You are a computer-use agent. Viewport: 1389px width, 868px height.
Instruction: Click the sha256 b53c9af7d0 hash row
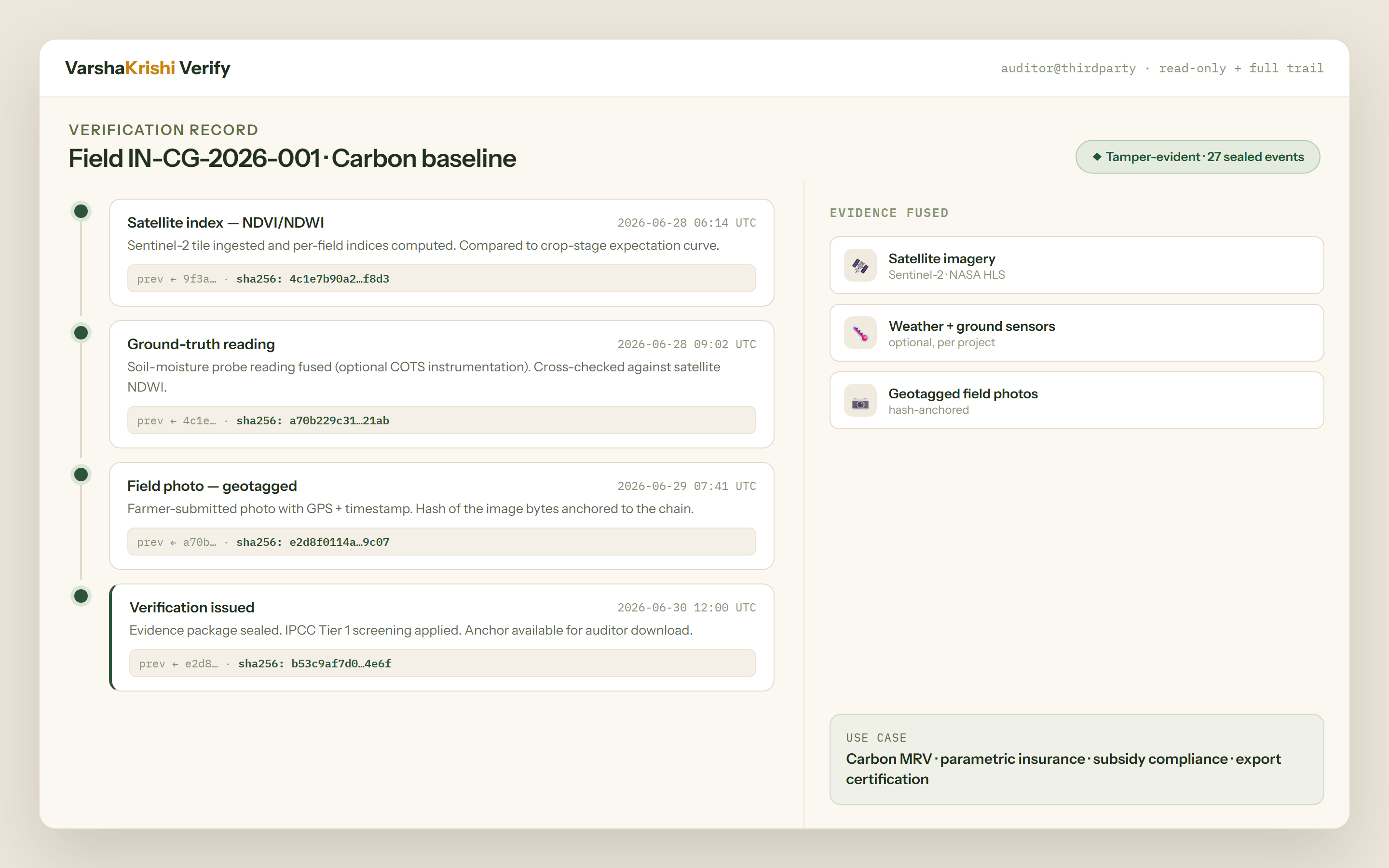point(443,663)
